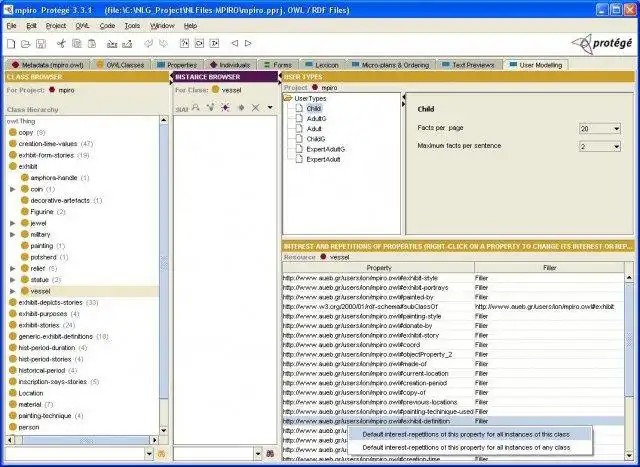Click the New Project toolbar icon
Viewport: 640px width, 467px height.
[x=12, y=43]
